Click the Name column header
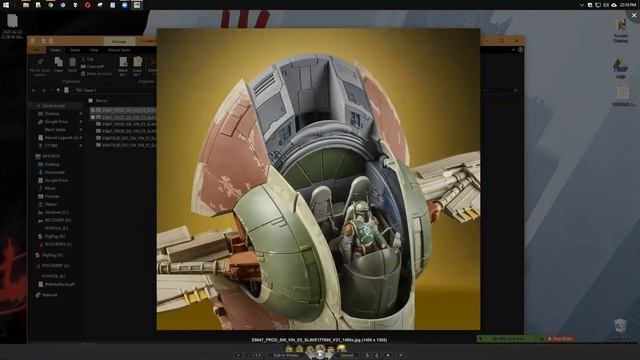Viewport: 640px width, 360px height. tap(101, 100)
